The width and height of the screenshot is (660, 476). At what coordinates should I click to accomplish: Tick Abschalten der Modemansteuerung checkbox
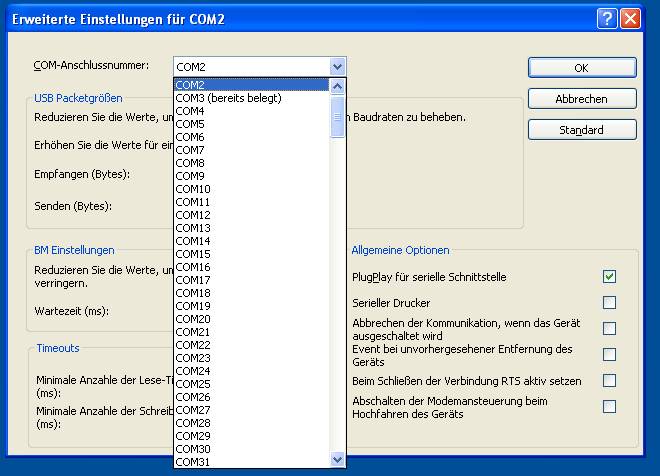tap(609, 407)
